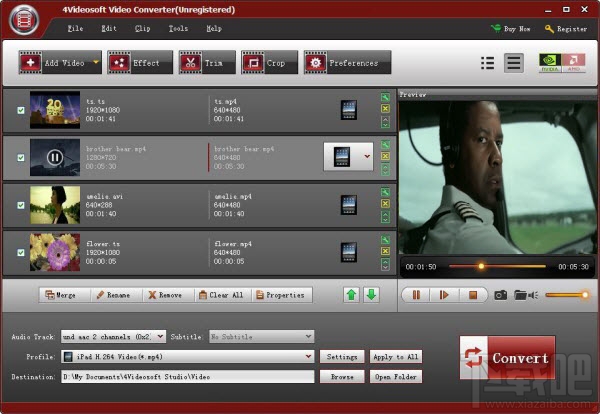Click yellow remove icon on amelie.avi row

(x=385, y=204)
